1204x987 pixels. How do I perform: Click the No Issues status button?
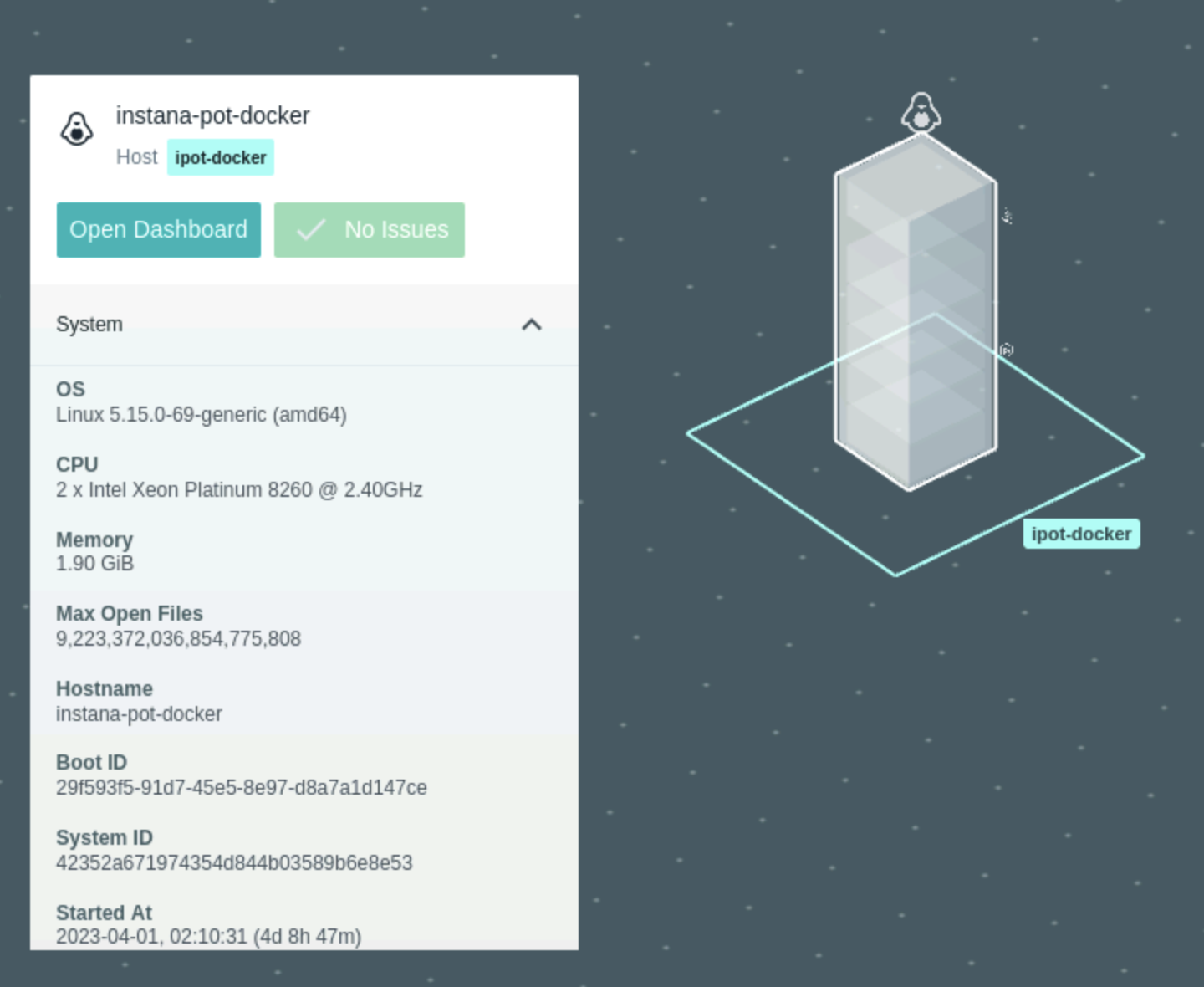370,229
